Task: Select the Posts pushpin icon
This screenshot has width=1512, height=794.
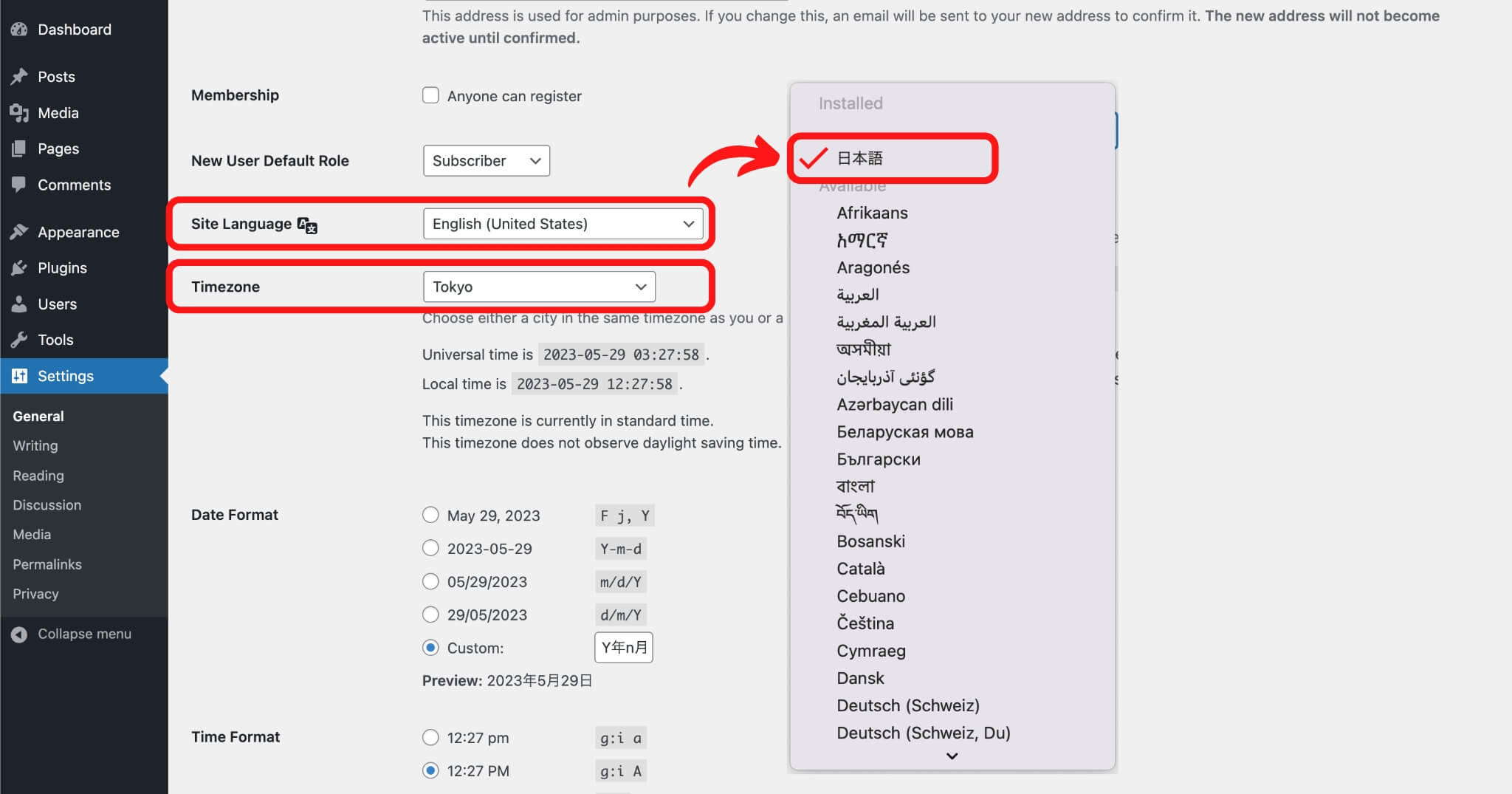Action: [21, 76]
